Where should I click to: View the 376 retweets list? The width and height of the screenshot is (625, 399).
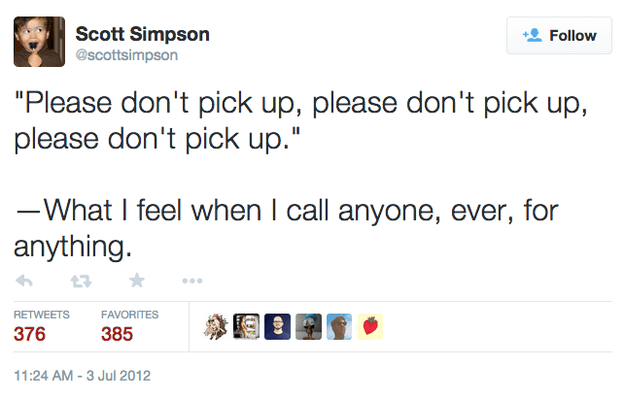[x=29, y=334]
